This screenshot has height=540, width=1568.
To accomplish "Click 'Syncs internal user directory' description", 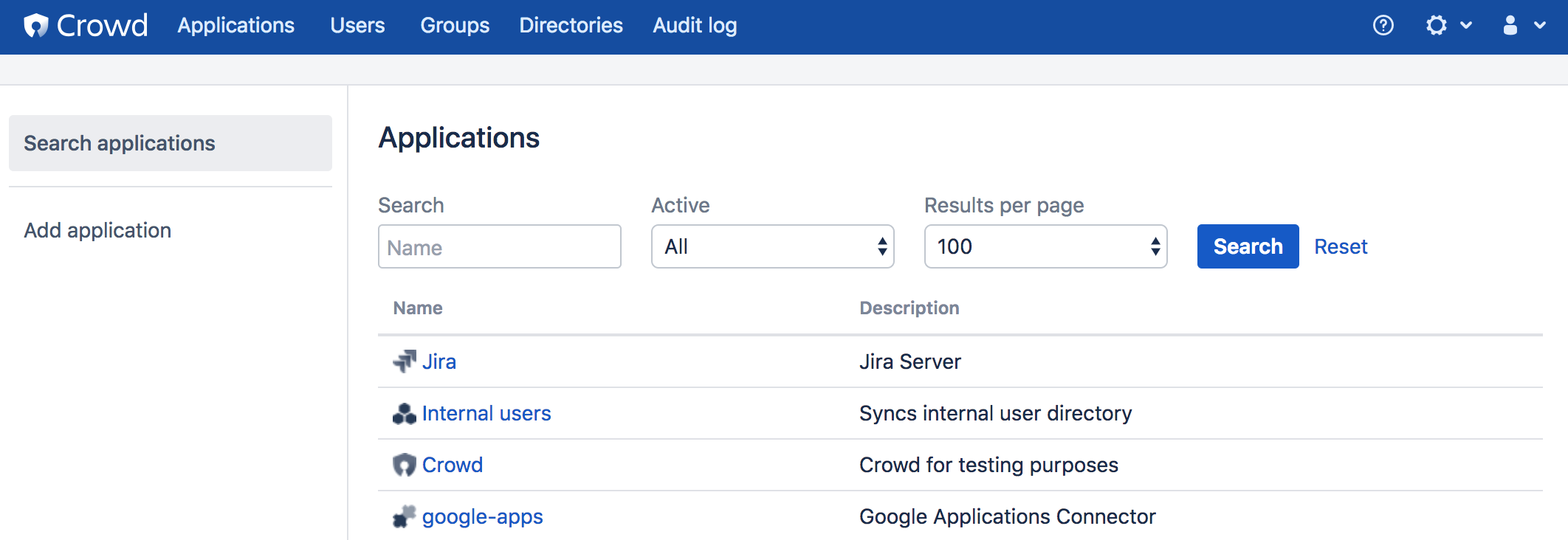I will 995,413.
